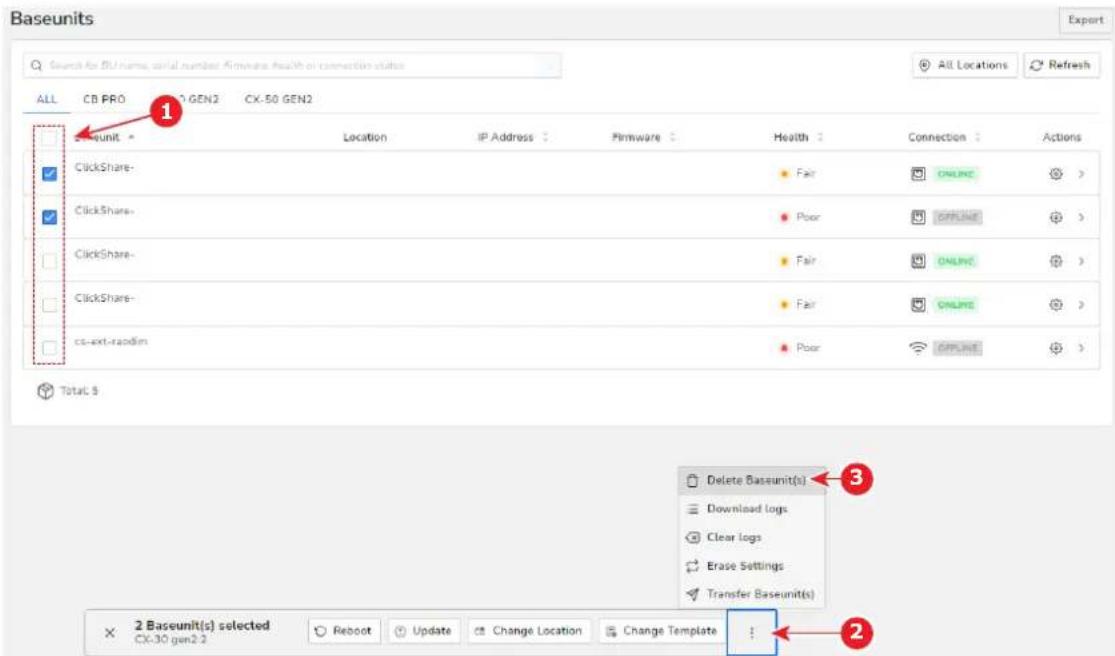Click the wired connection icon beside OFFLINE ClickShare
1115x656 pixels.
tap(918, 217)
